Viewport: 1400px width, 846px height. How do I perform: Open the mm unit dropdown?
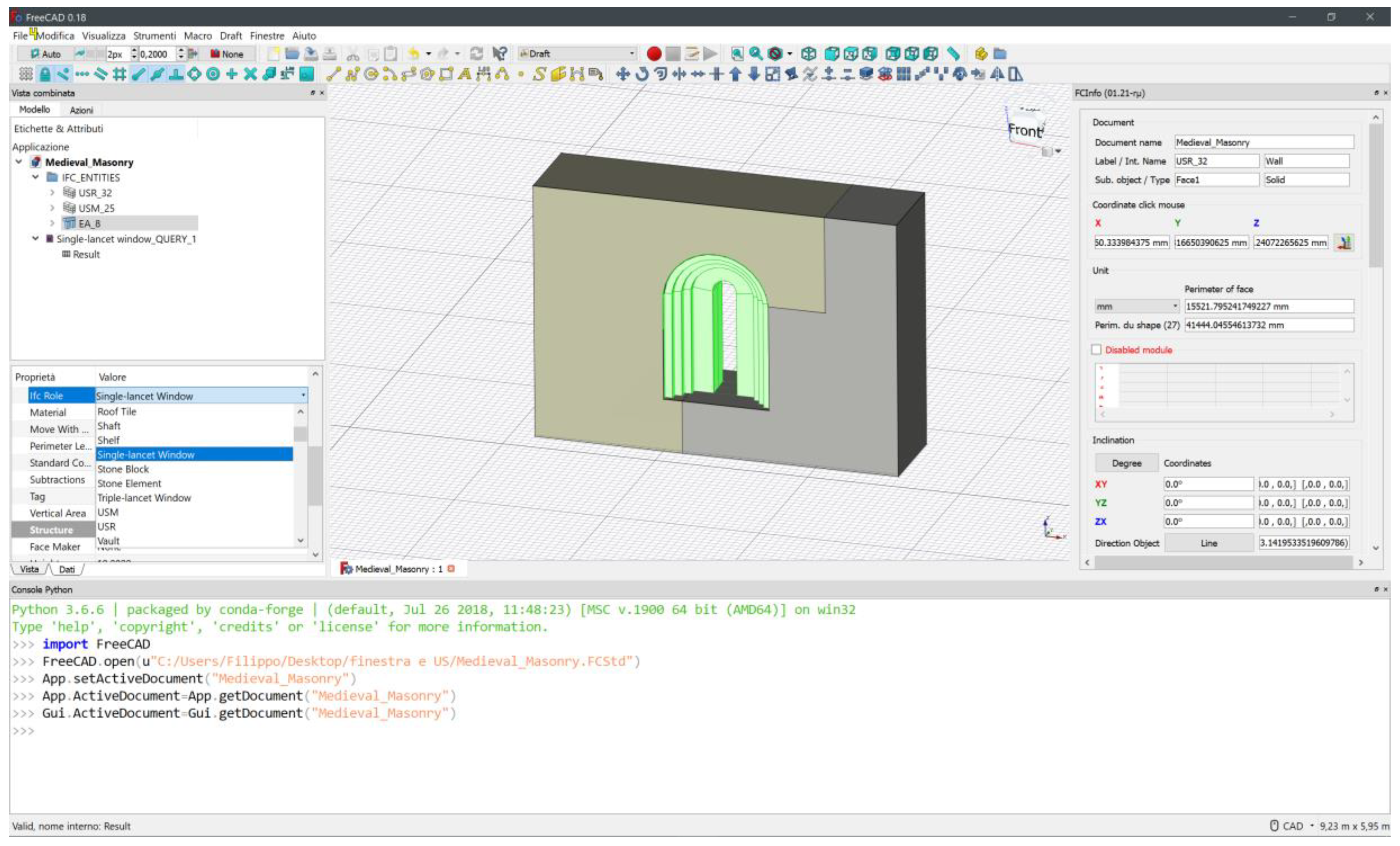tap(1136, 306)
